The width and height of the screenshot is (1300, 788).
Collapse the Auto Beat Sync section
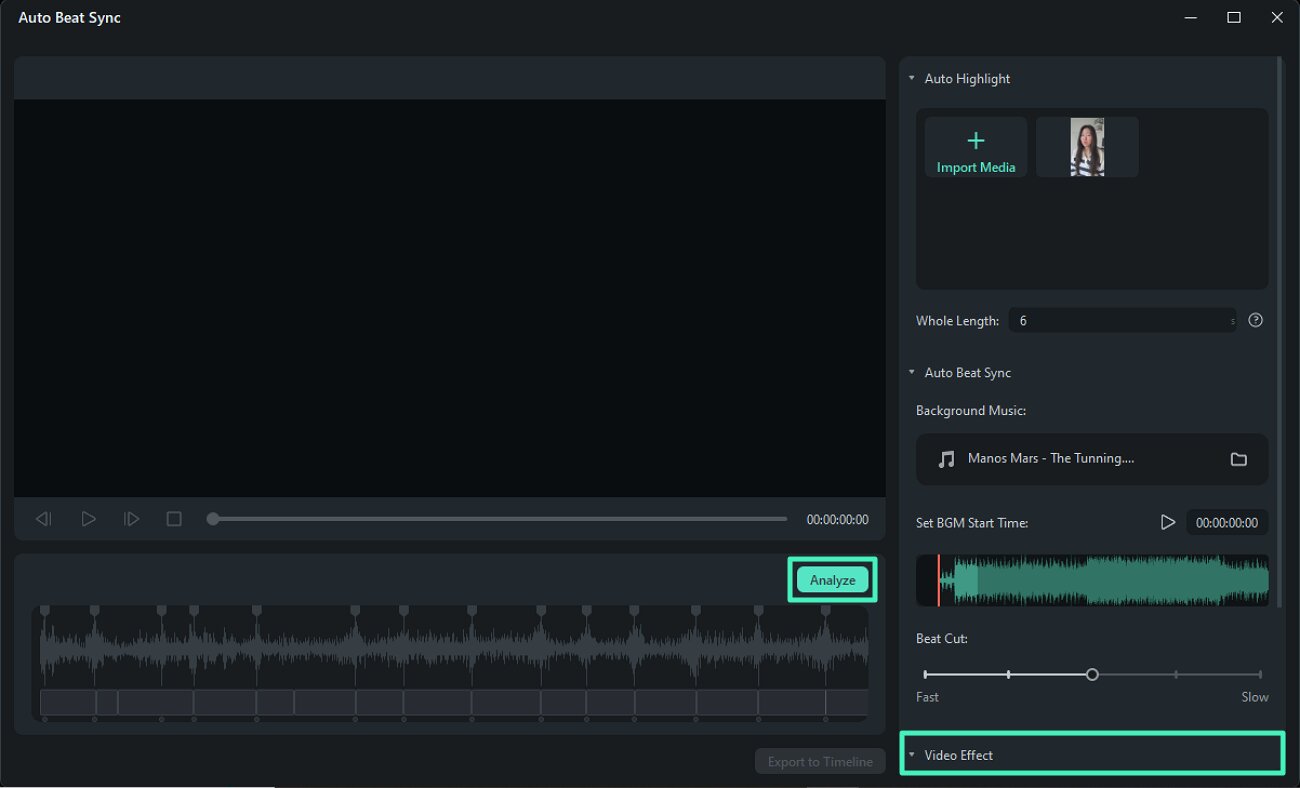(912, 372)
